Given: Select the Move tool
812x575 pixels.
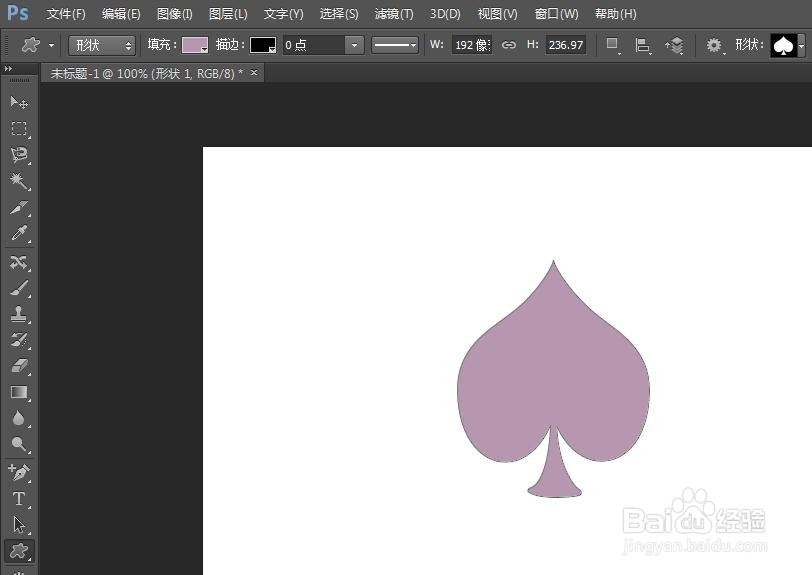Looking at the screenshot, I should point(19,102).
